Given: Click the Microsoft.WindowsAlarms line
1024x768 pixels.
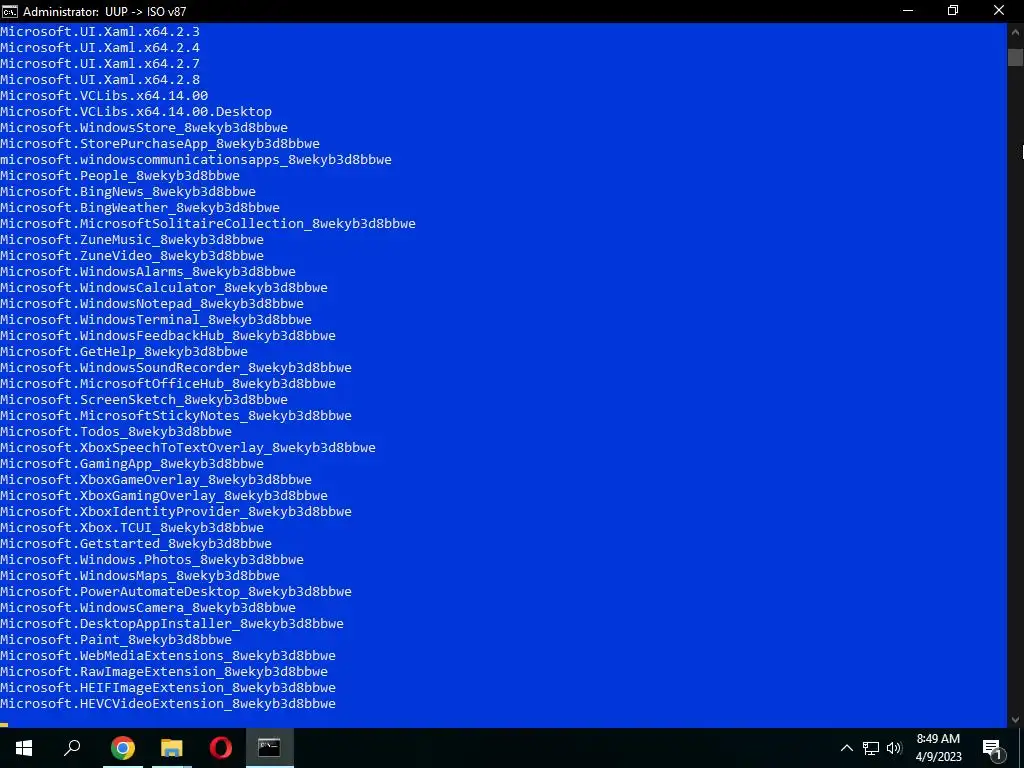Looking at the screenshot, I should [x=148, y=272].
